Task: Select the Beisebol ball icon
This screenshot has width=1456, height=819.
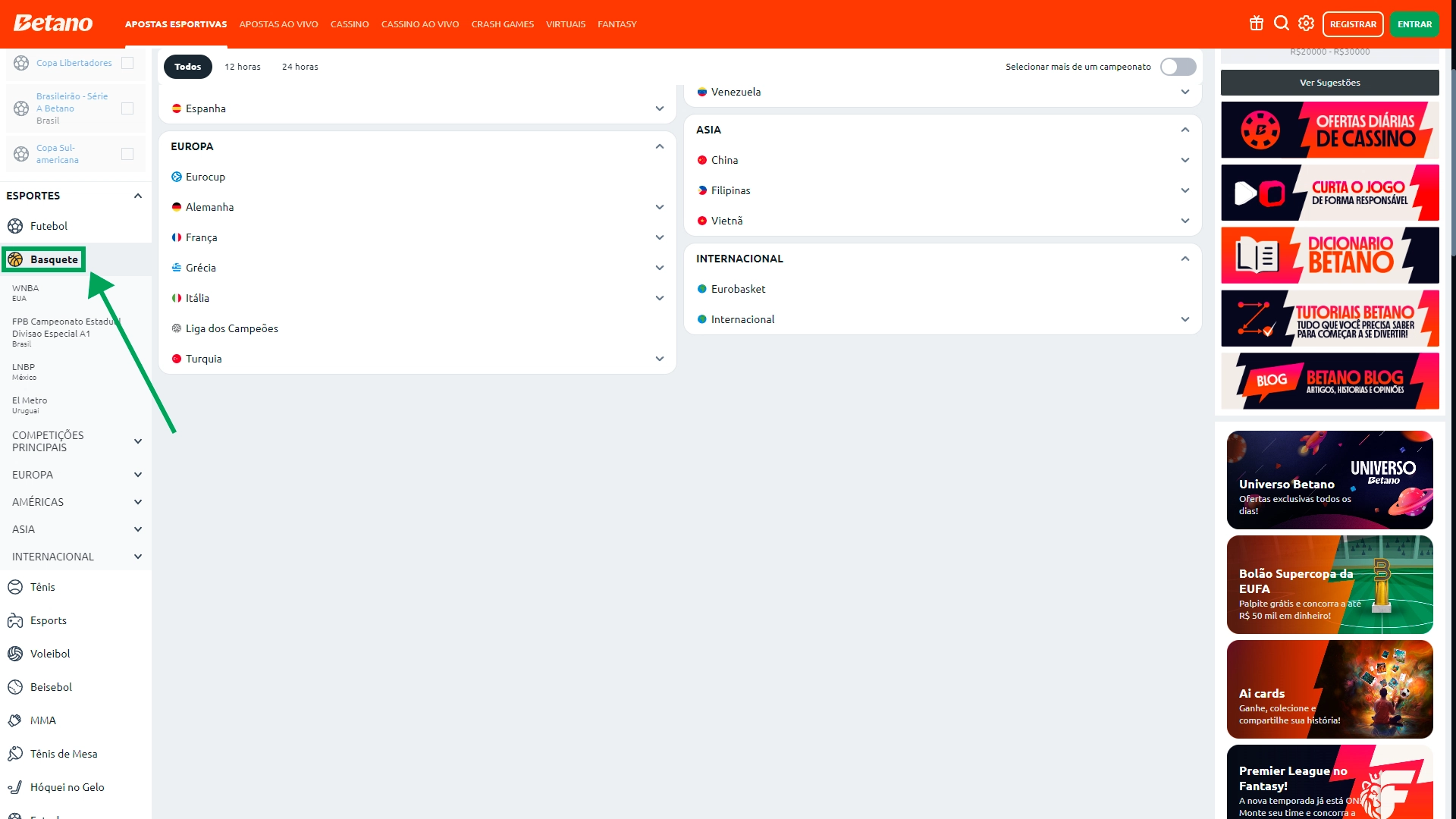Action: point(15,687)
